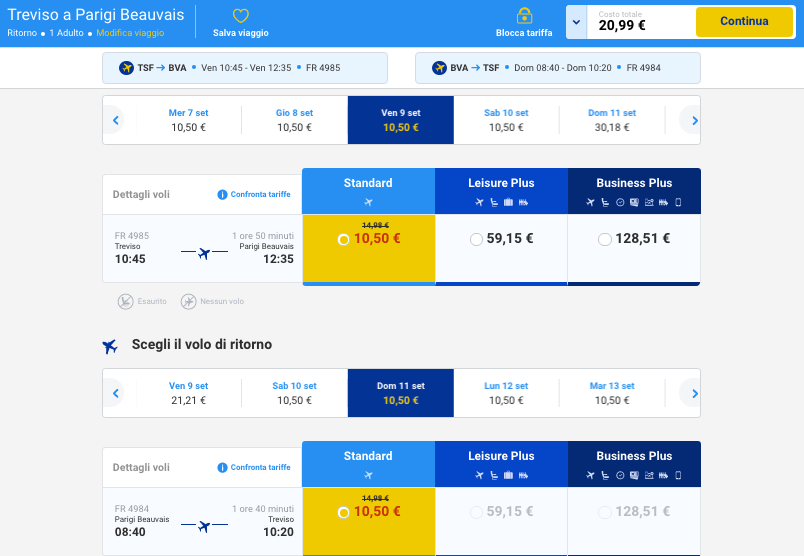Show earlier return dates with left chevron

(x=116, y=393)
